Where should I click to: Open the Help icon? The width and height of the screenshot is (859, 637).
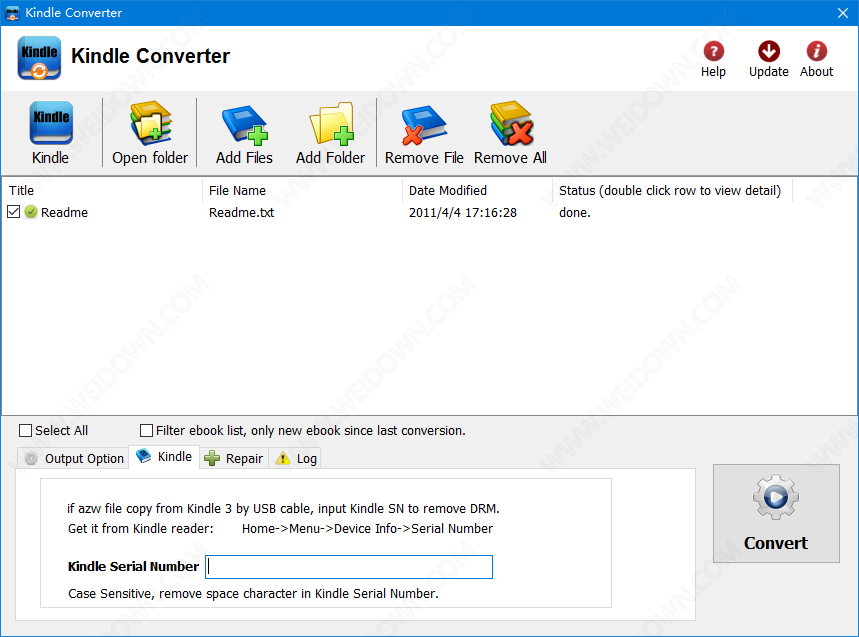point(713,52)
